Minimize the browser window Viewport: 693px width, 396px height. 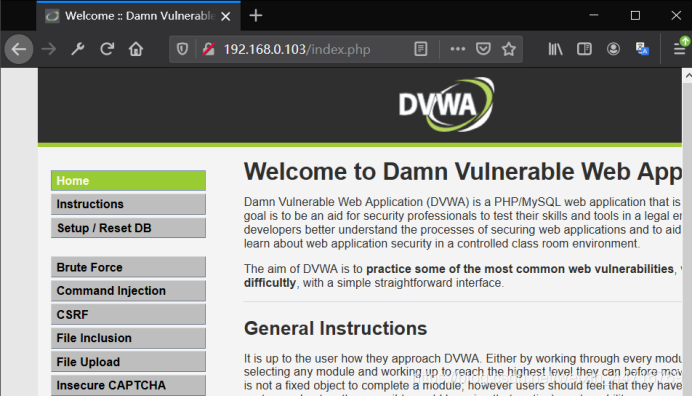[x=594, y=15]
